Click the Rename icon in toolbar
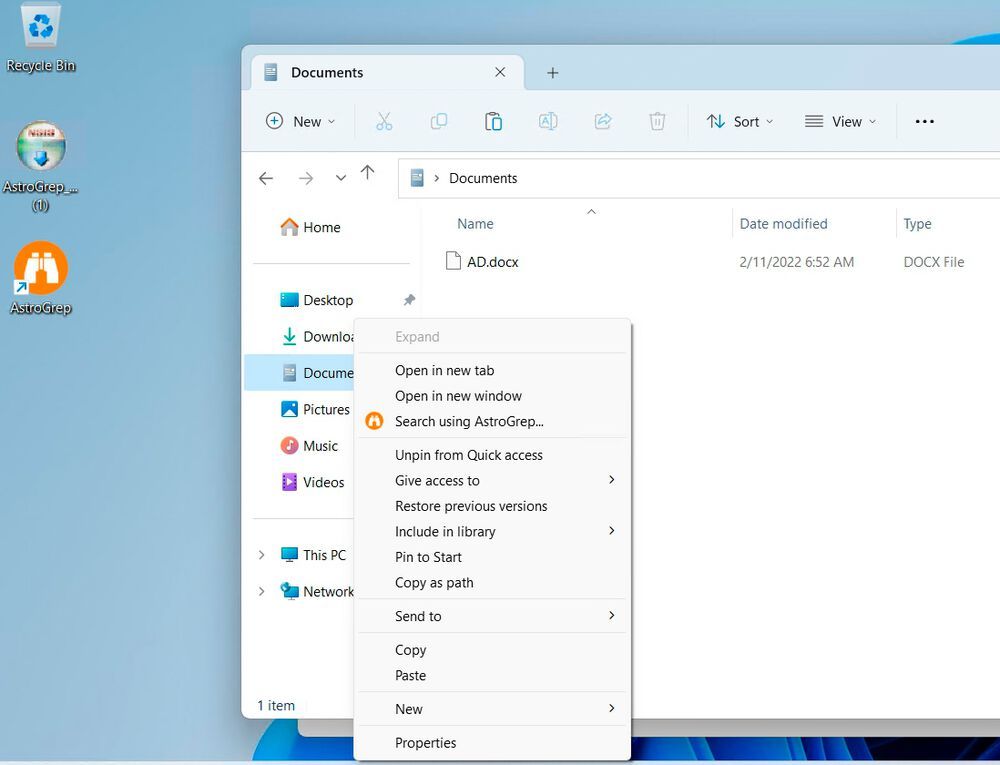This screenshot has height=765, width=1000. coord(548,121)
